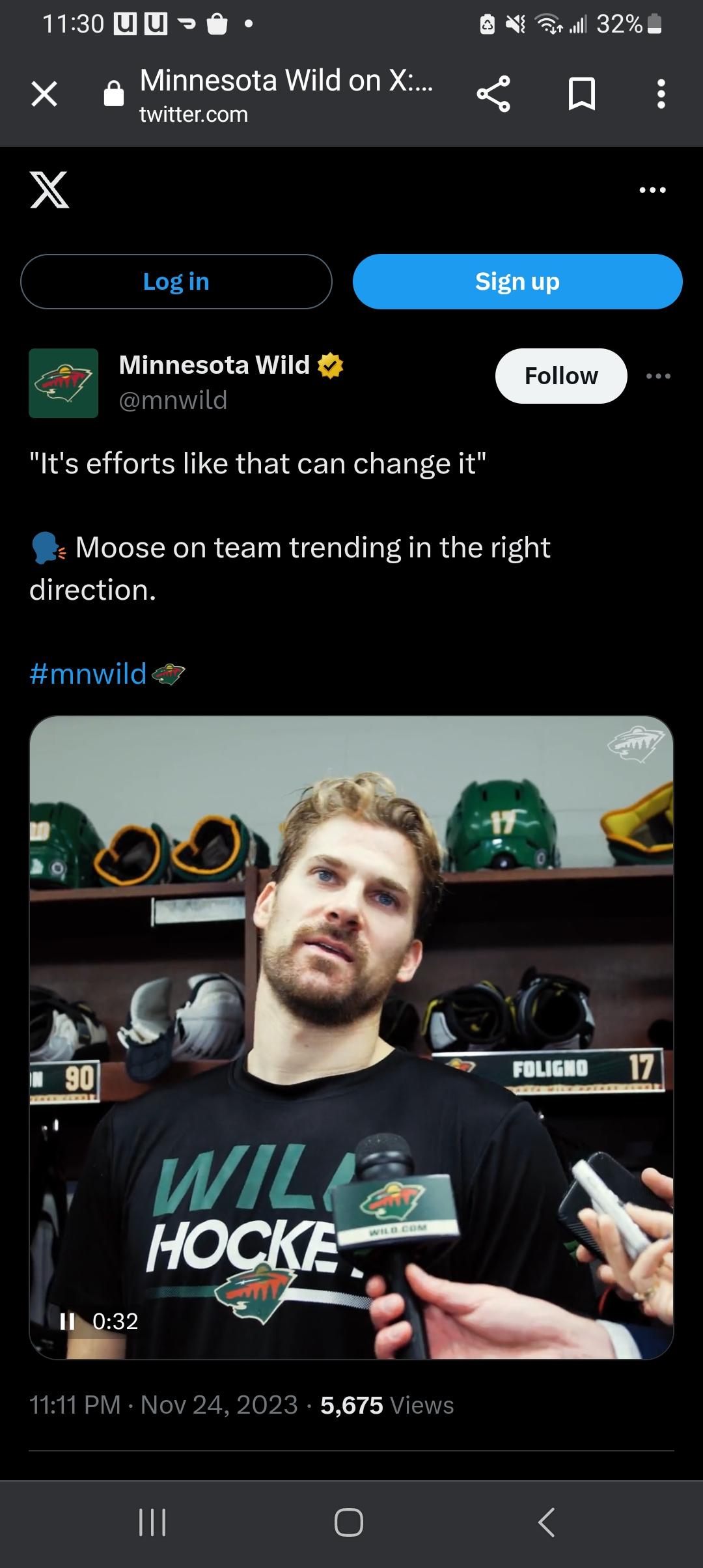Tap the Android home navigation button
The height and width of the screenshot is (1568, 703).
click(x=349, y=1522)
